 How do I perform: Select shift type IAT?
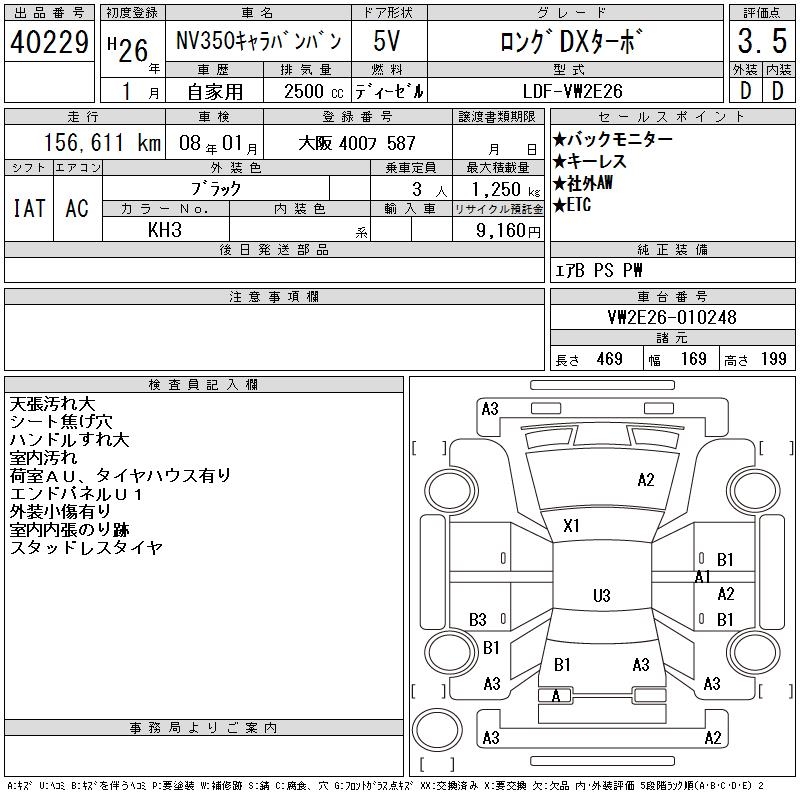[x=29, y=208]
